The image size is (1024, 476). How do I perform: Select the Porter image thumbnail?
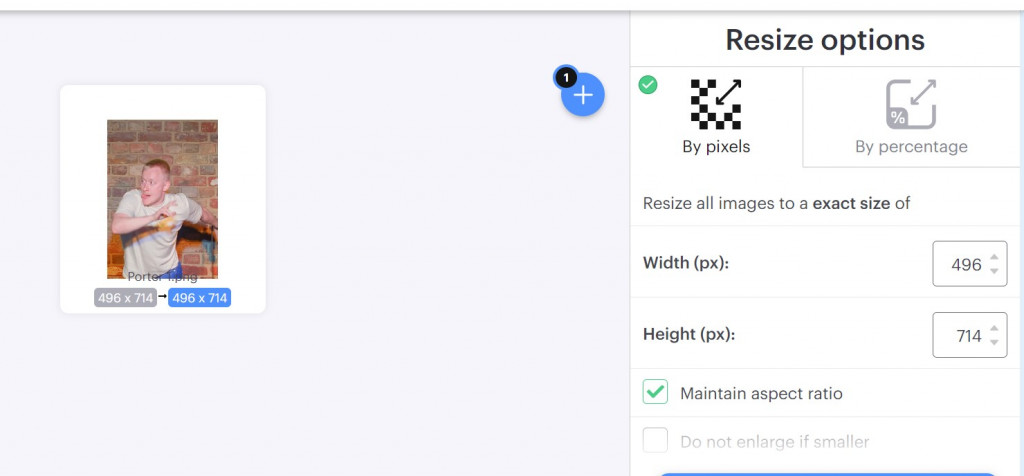[163, 199]
